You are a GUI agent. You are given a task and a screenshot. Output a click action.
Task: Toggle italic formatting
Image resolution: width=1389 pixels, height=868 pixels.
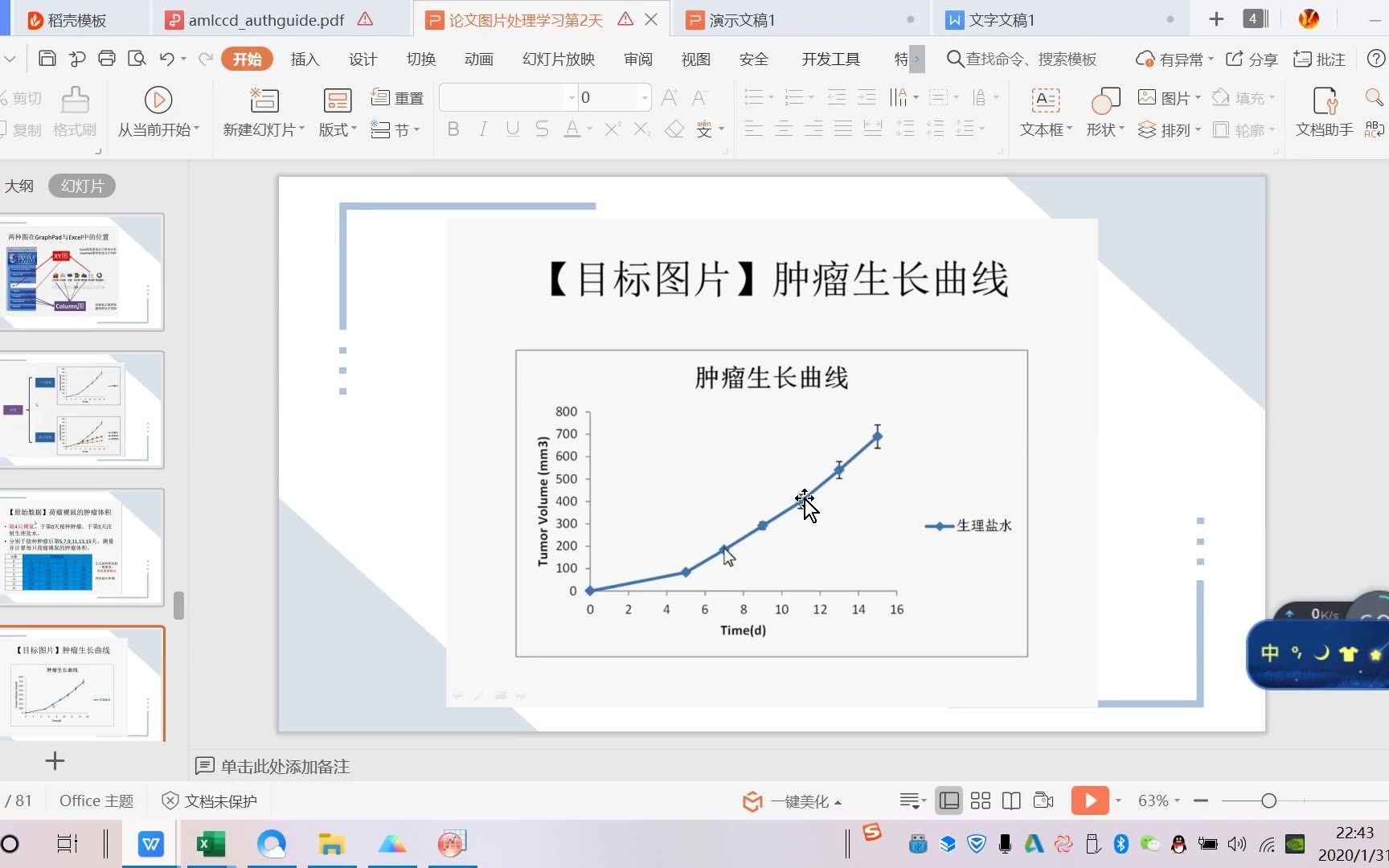coord(482,129)
